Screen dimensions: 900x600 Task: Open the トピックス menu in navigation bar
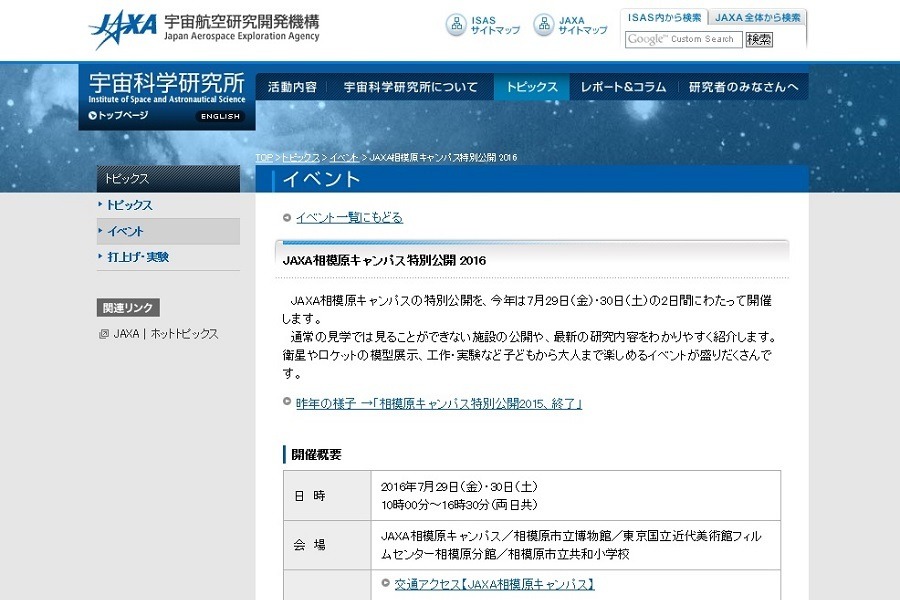point(532,87)
